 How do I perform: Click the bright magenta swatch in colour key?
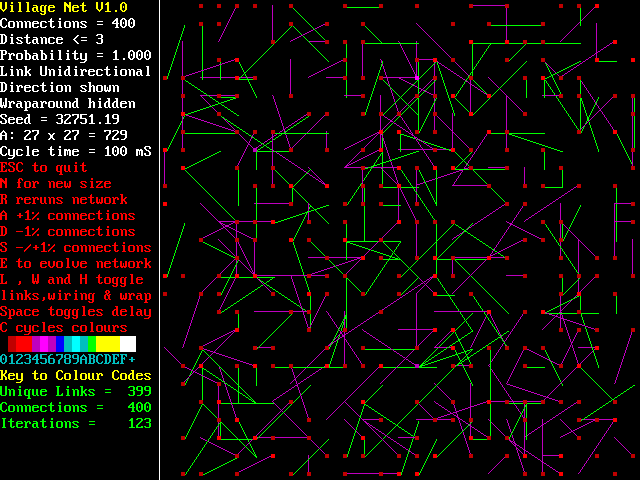(x=44, y=344)
